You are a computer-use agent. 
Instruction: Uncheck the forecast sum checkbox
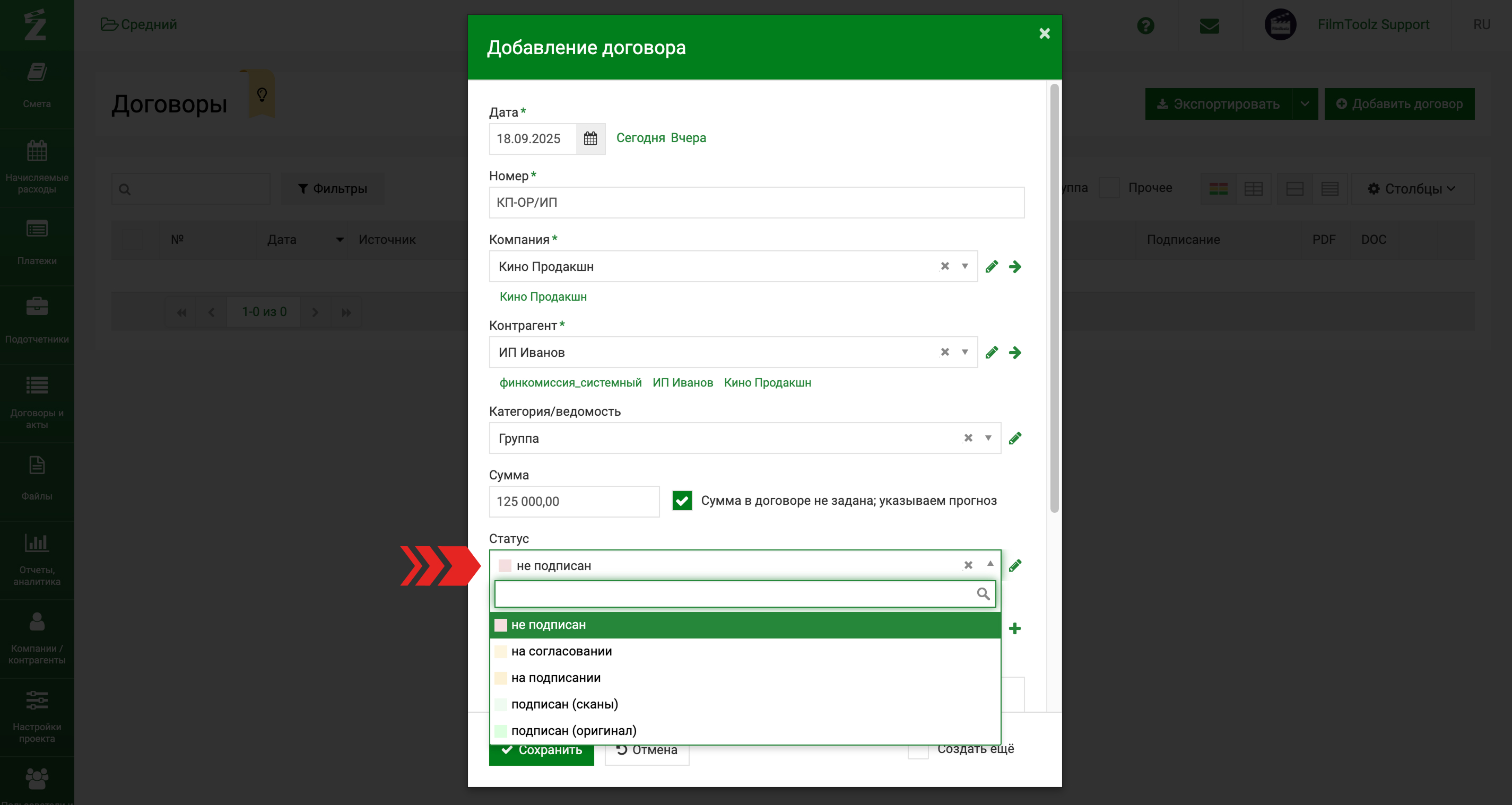pos(681,501)
